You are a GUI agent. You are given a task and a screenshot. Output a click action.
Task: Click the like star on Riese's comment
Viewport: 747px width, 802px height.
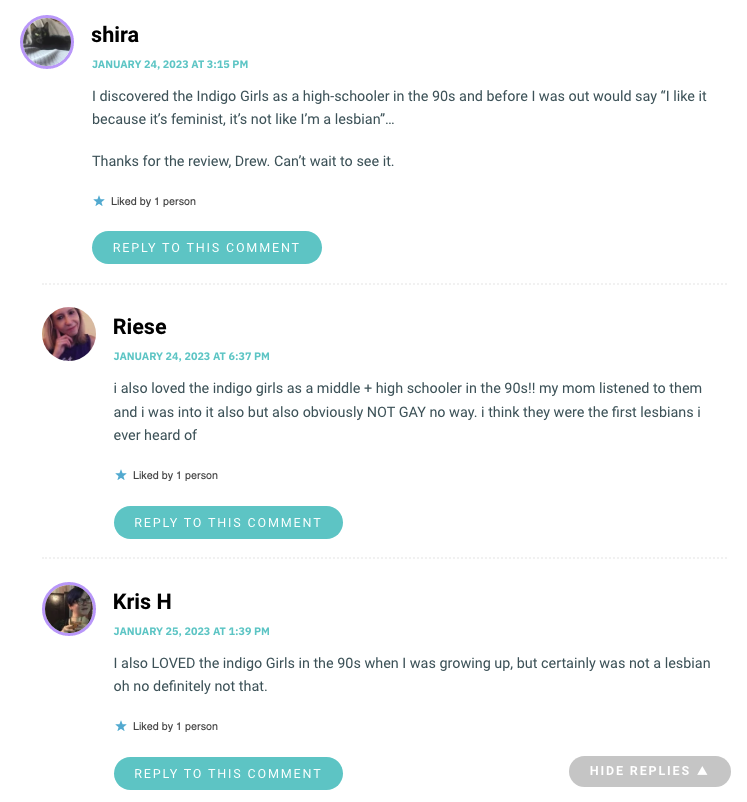121,475
